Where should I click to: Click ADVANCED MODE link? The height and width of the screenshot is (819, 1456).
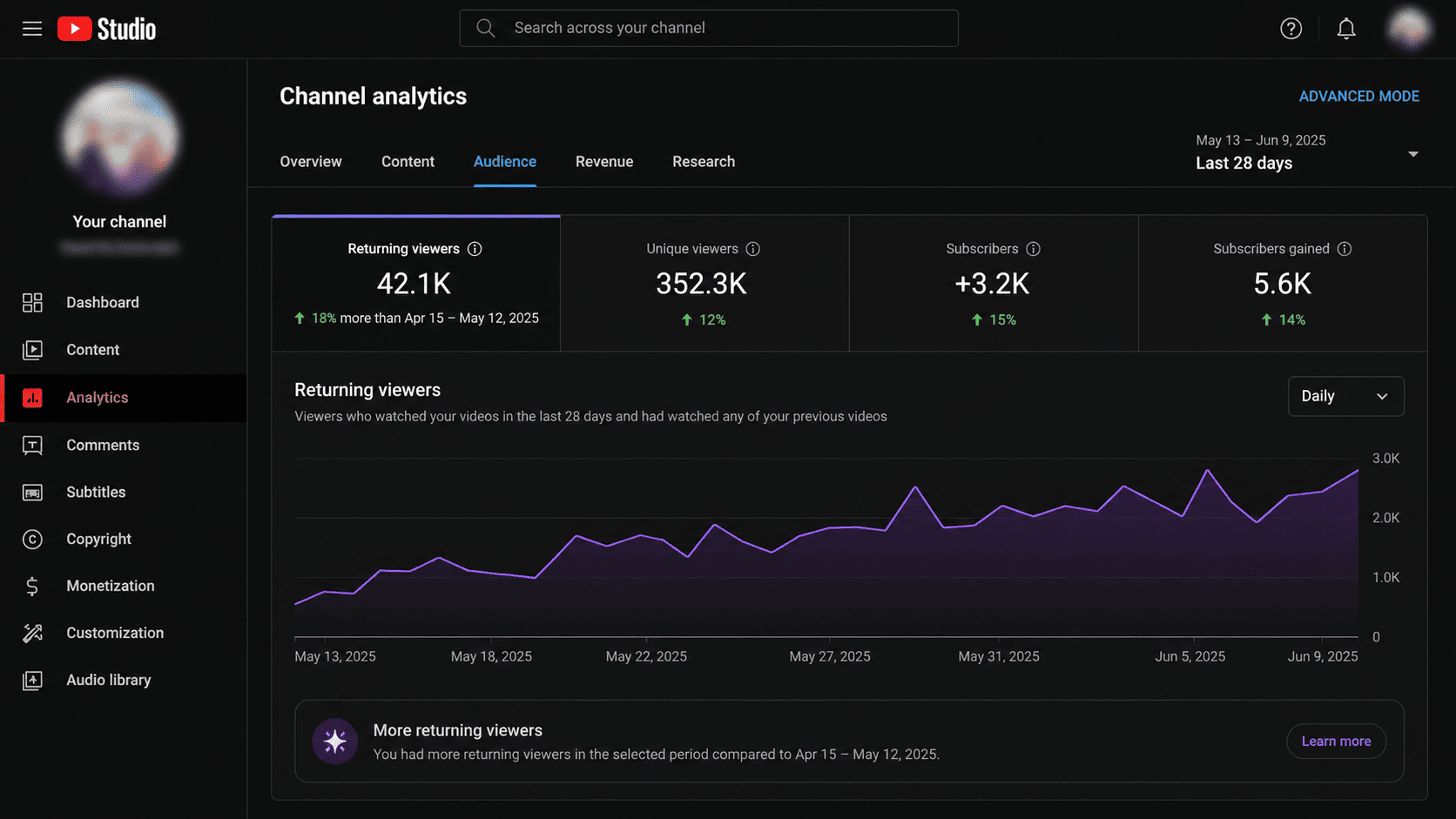click(x=1358, y=97)
